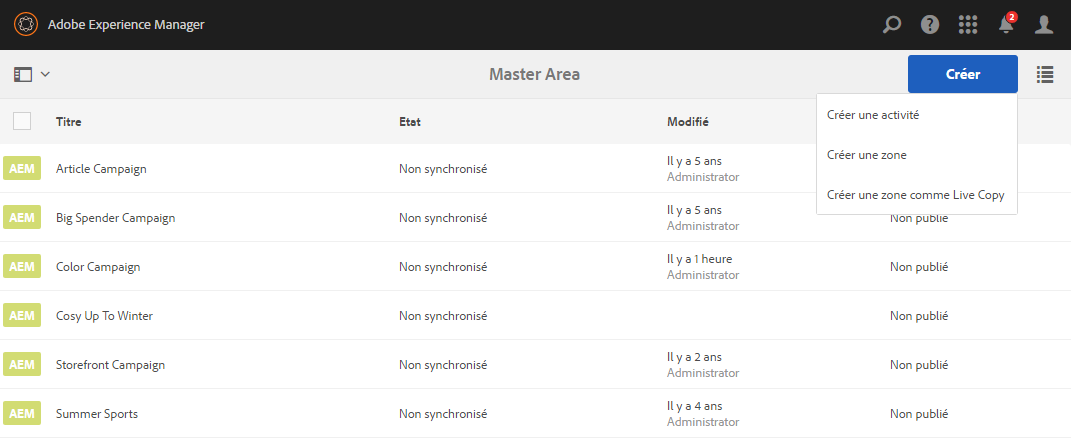This screenshot has width=1071, height=444.
Task: Click Non publié in Storefront Campaign row
Action: (919, 365)
